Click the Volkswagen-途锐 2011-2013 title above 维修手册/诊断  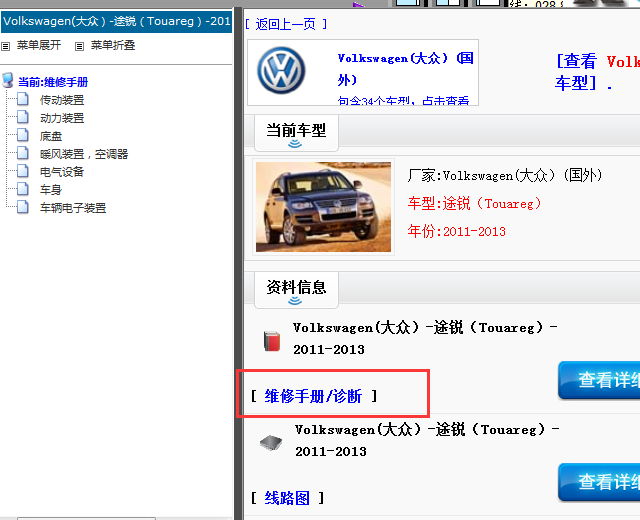425,338
